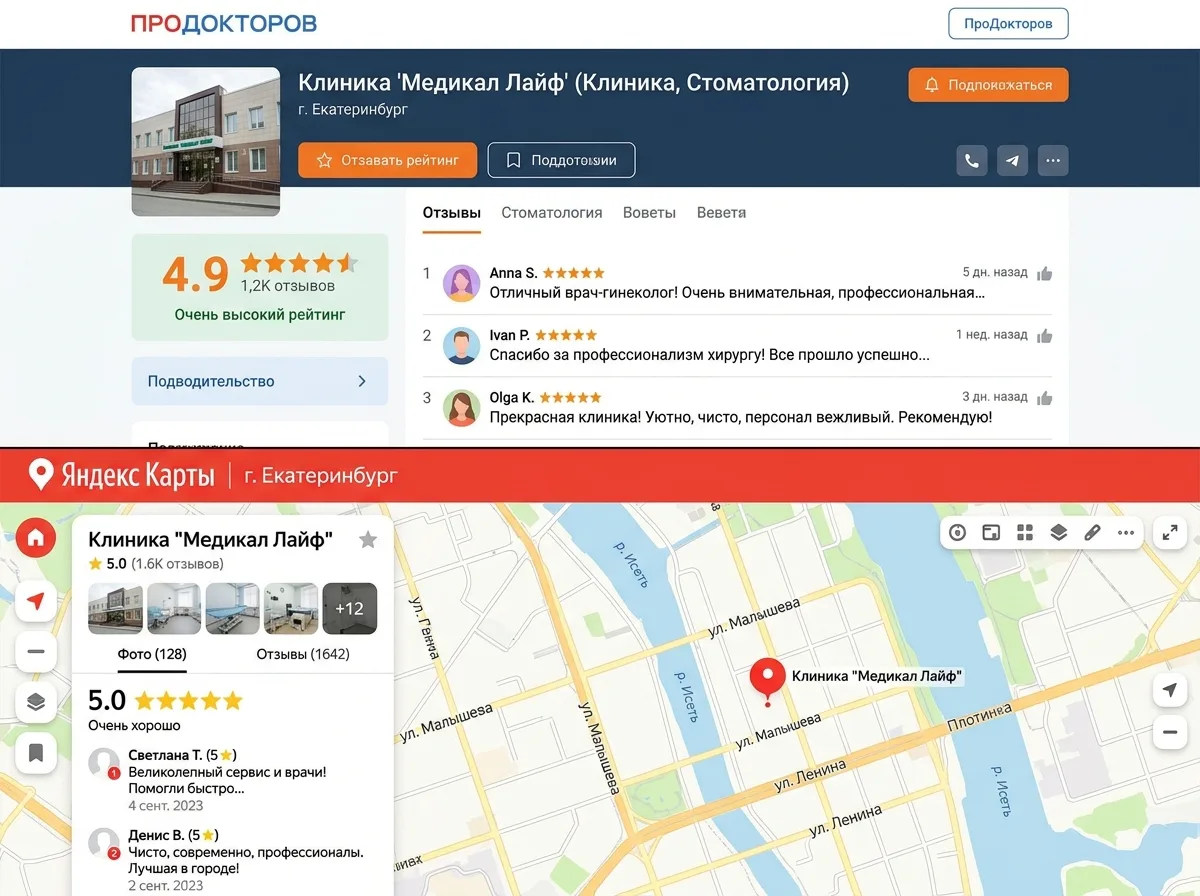Click '(1.6K отзывов)' in the Yandex card

click(177, 564)
